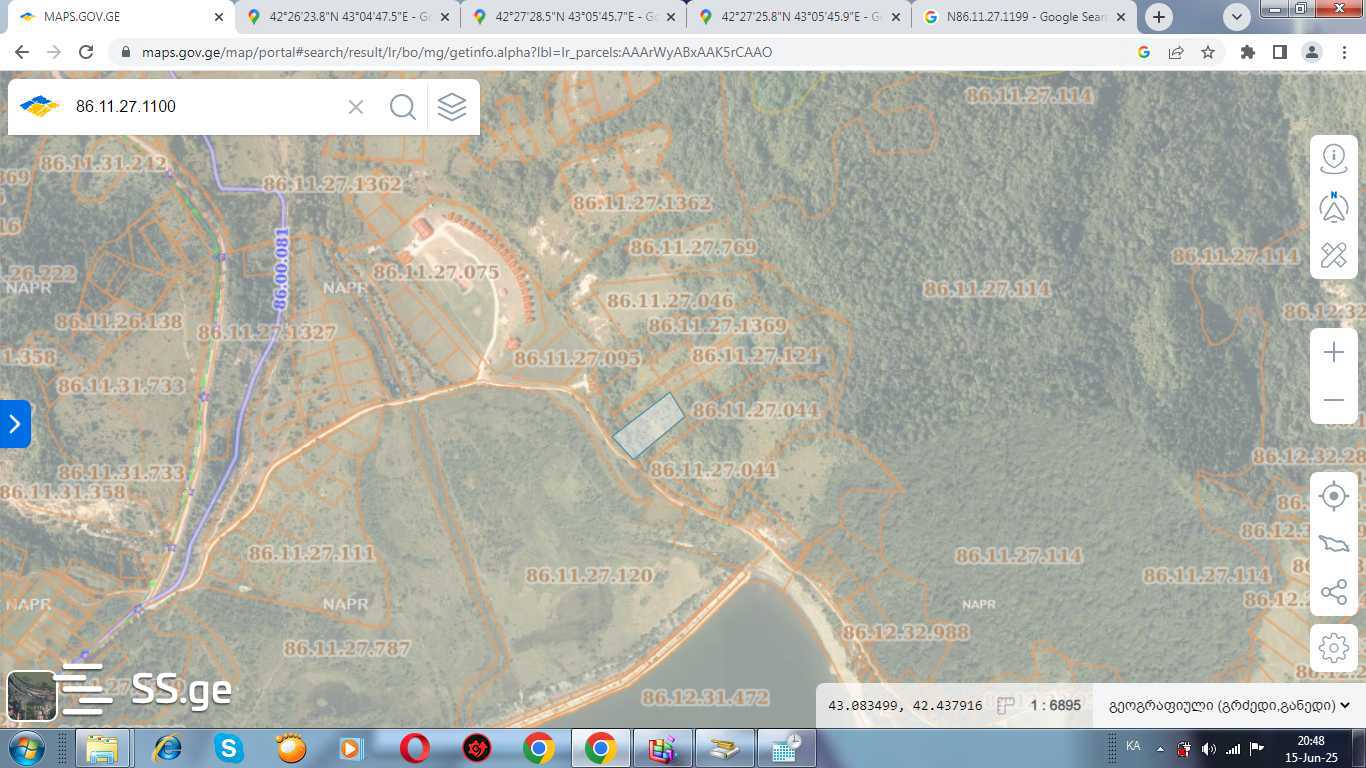Open Opera from the taskbar
Screen dimensions: 1366x768
click(x=415, y=748)
